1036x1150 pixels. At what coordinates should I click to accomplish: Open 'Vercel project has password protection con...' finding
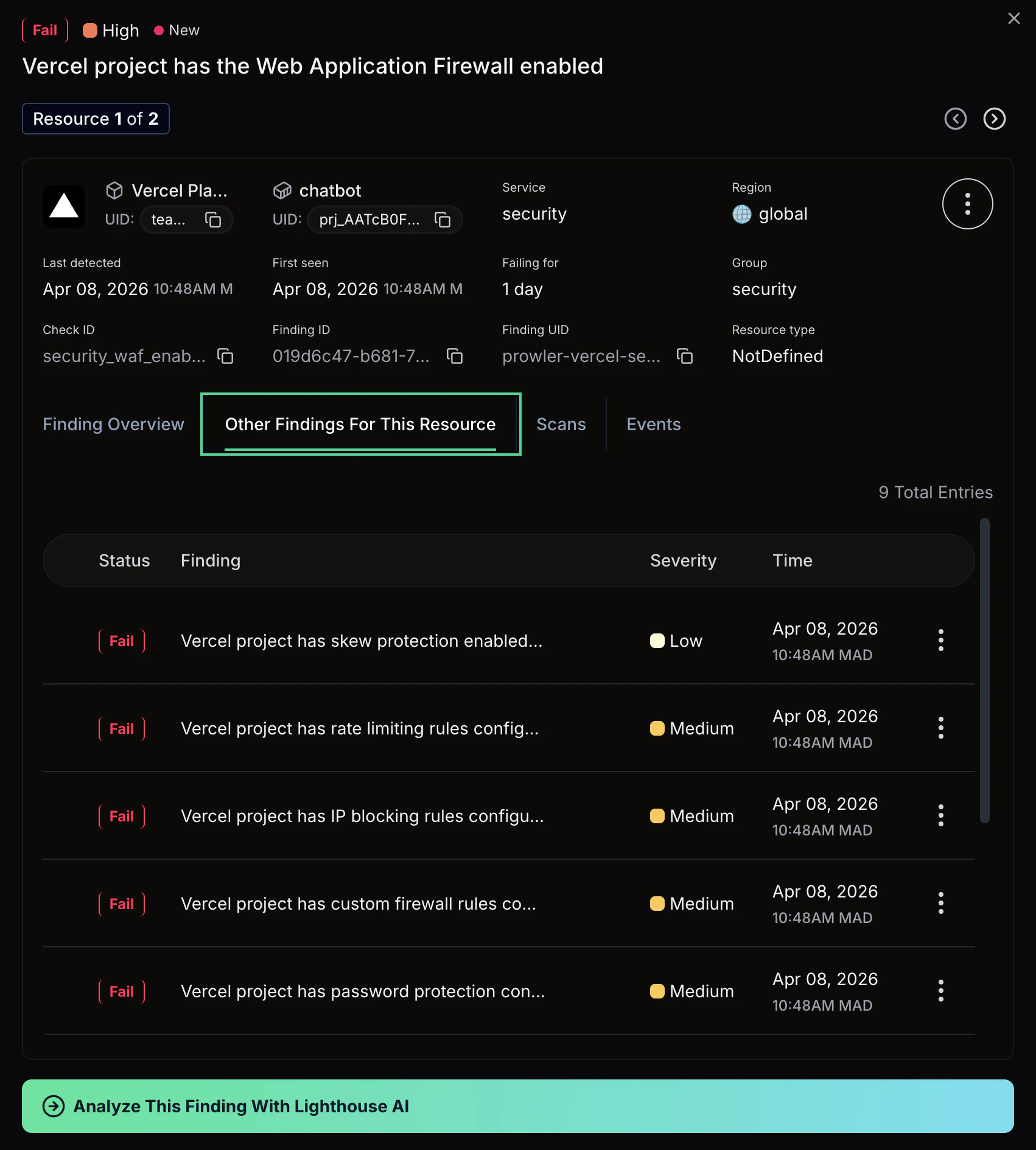click(363, 991)
